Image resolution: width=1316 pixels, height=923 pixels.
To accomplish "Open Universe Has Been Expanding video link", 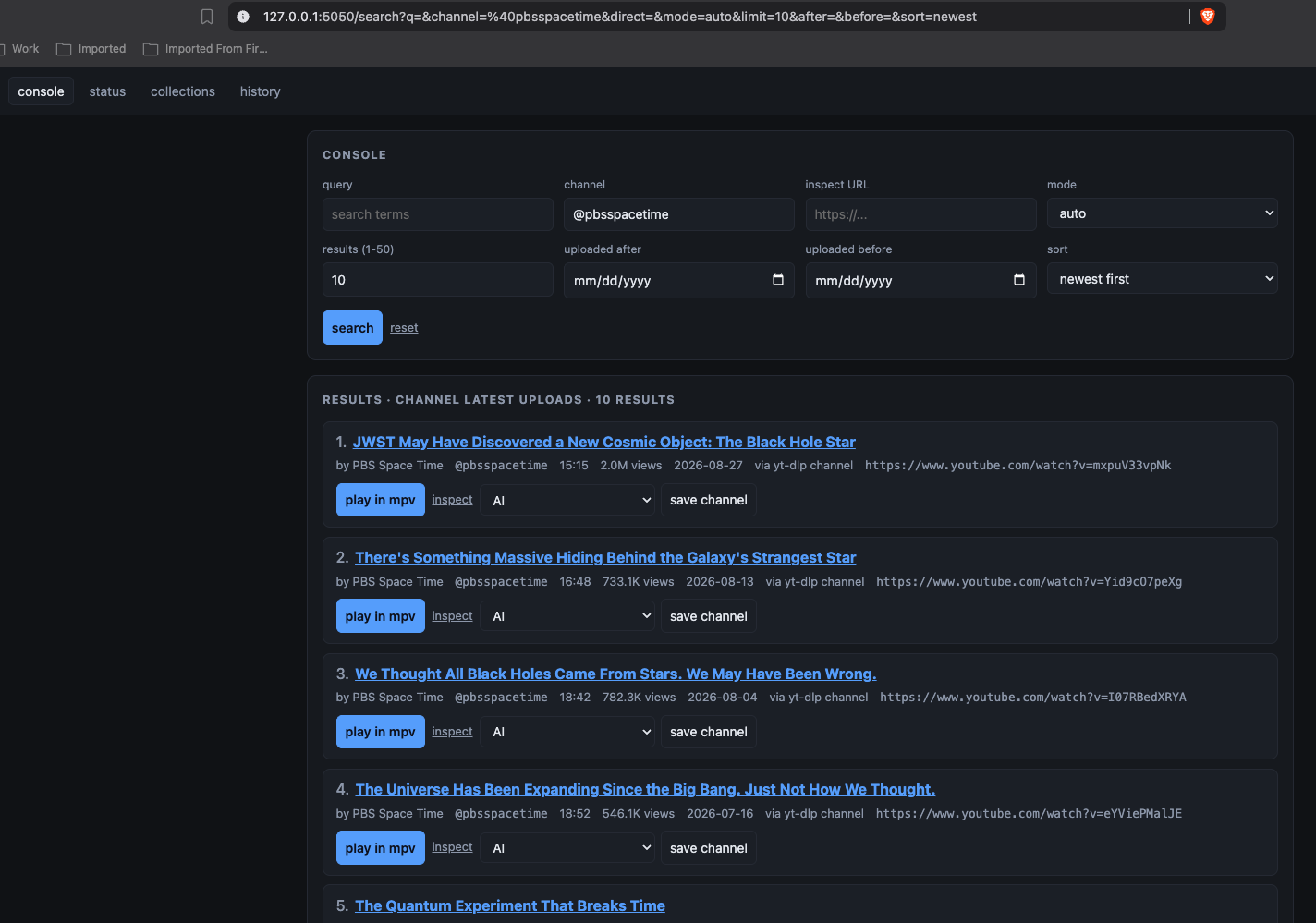I will (x=645, y=789).
